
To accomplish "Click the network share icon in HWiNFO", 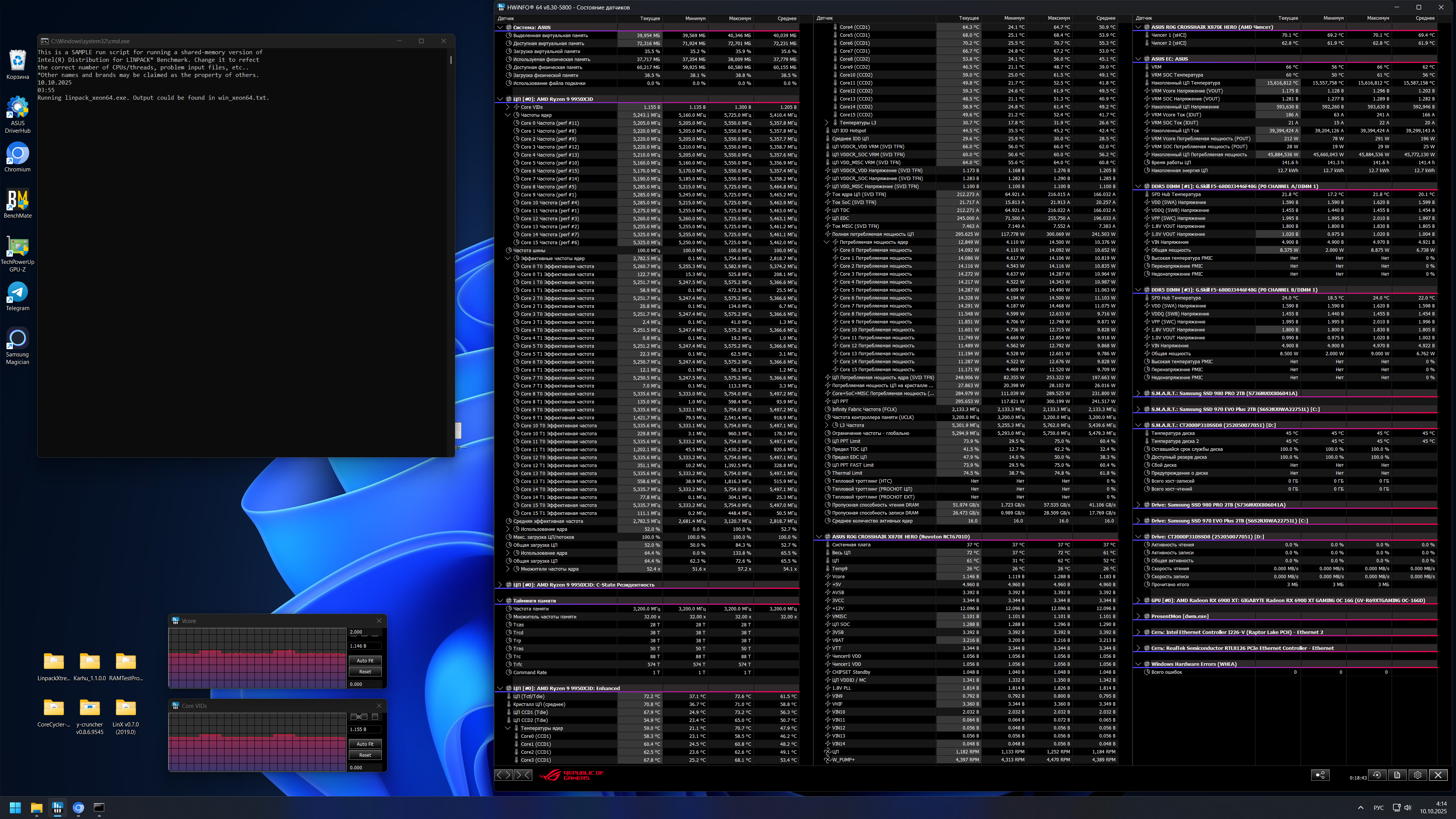I will 1320,775.
